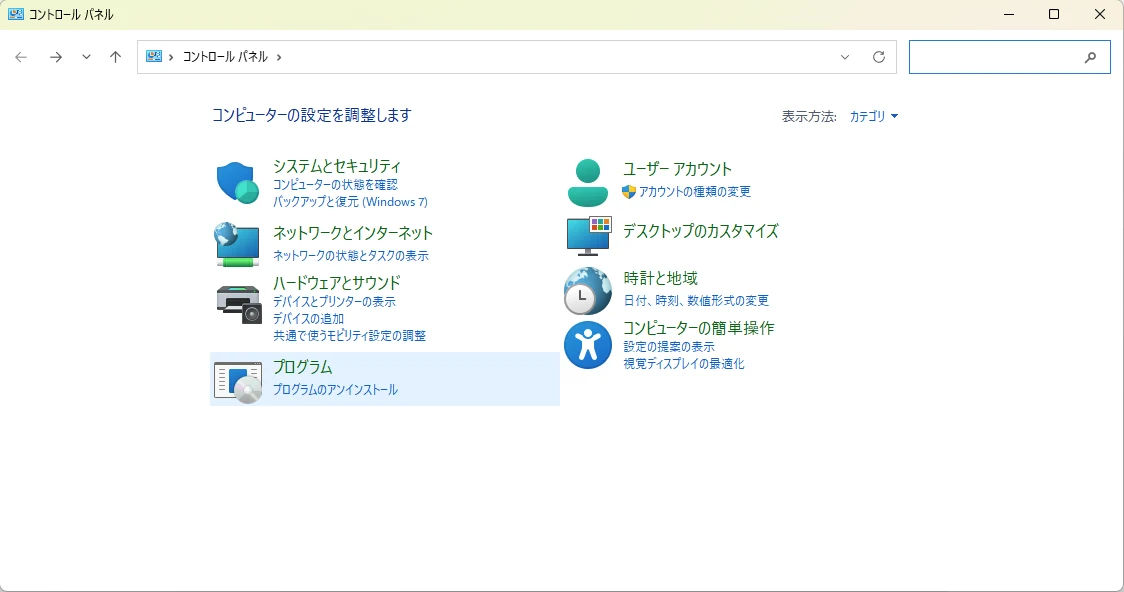Open システムとセキュリティ category
The height and width of the screenshot is (592, 1124).
337,166
